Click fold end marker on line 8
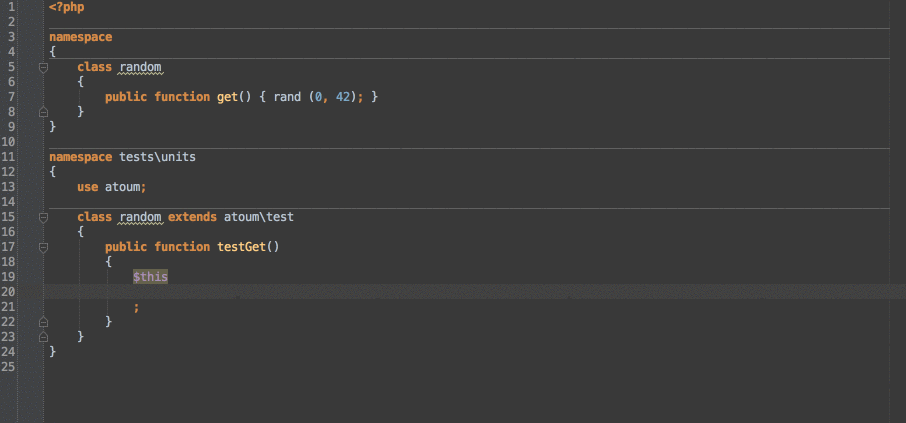Image resolution: width=906 pixels, height=423 pixels. click(43, 112)
